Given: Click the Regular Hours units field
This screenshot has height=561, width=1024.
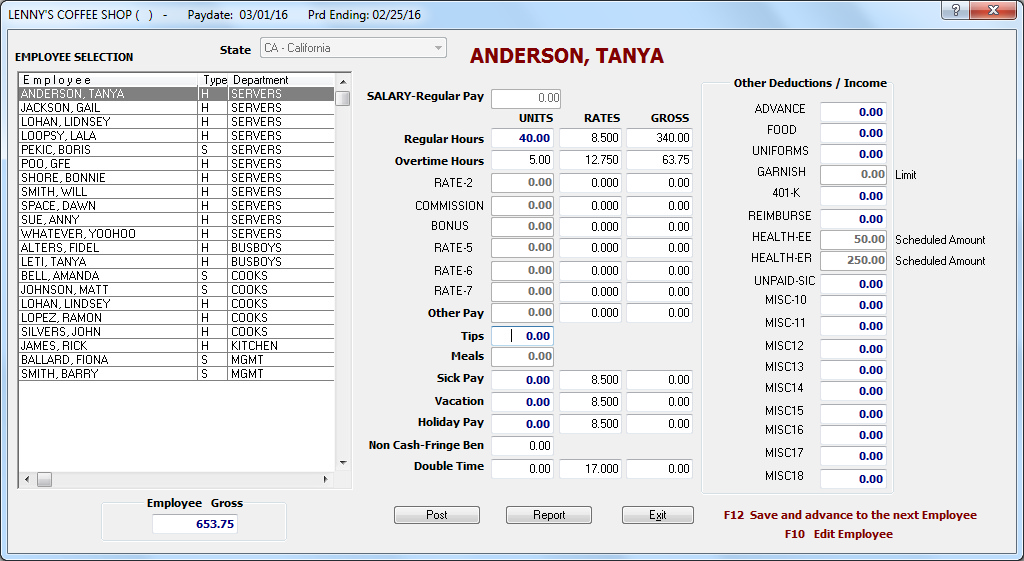Looking at the screenshot, I should point(522,138).
